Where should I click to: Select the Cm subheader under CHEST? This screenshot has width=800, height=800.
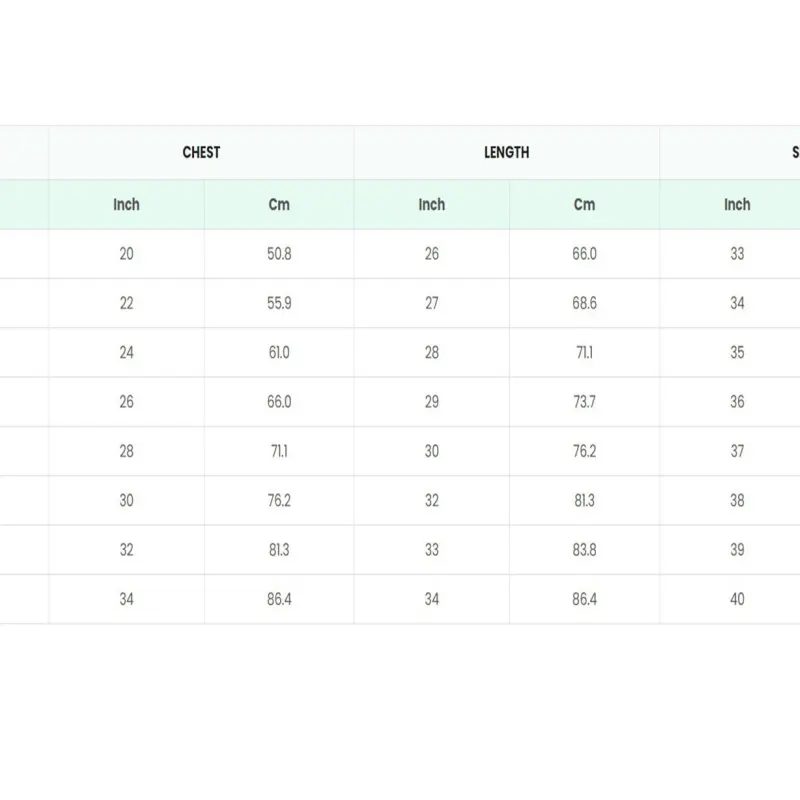click(x=279, y=205)
